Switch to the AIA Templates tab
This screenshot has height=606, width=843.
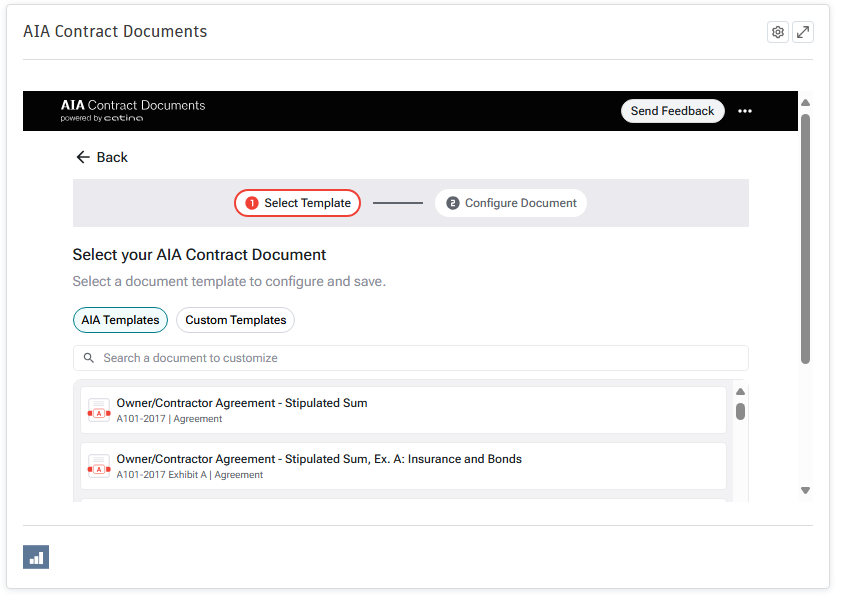120,320
